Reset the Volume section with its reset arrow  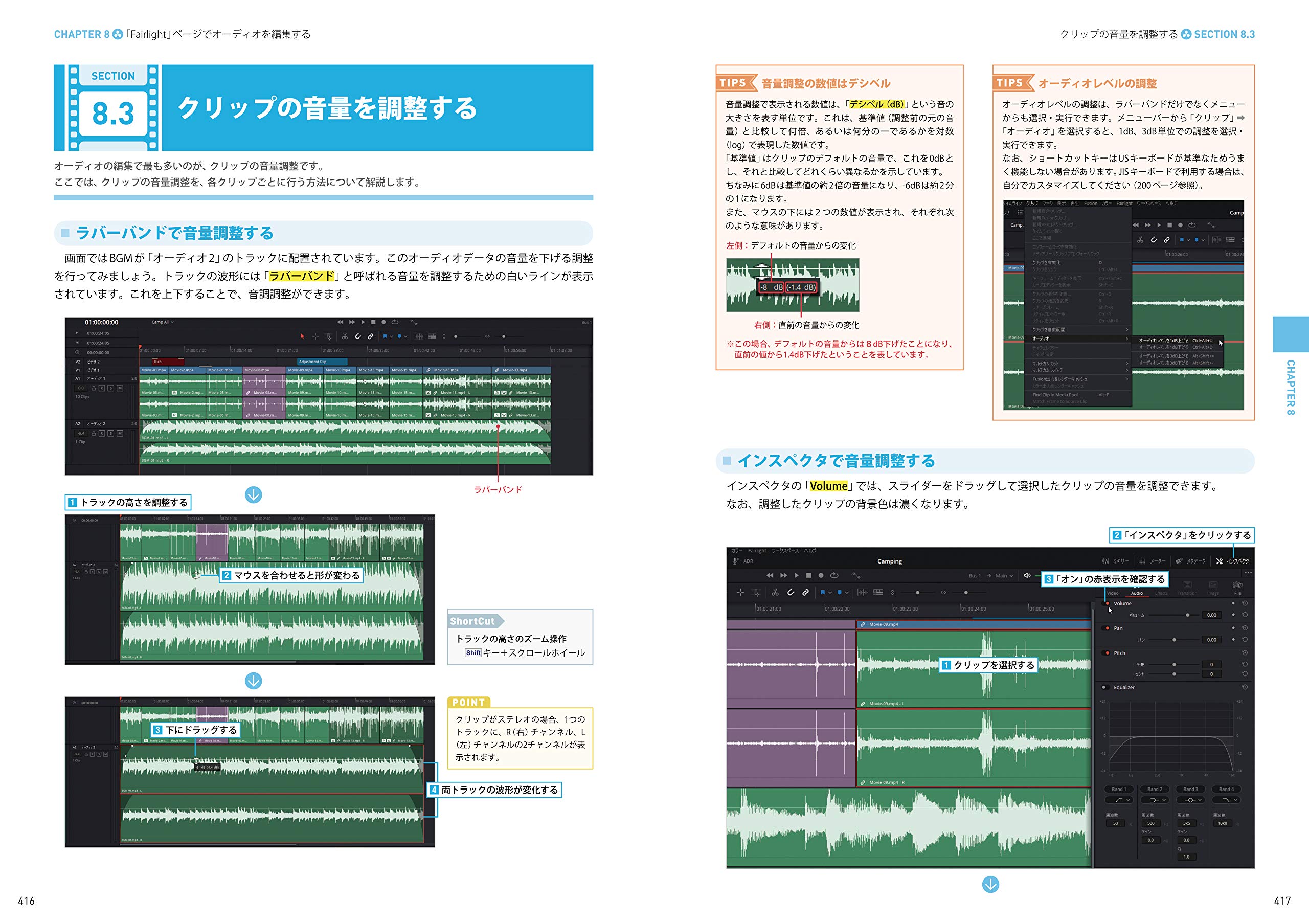coord(1245,603)
